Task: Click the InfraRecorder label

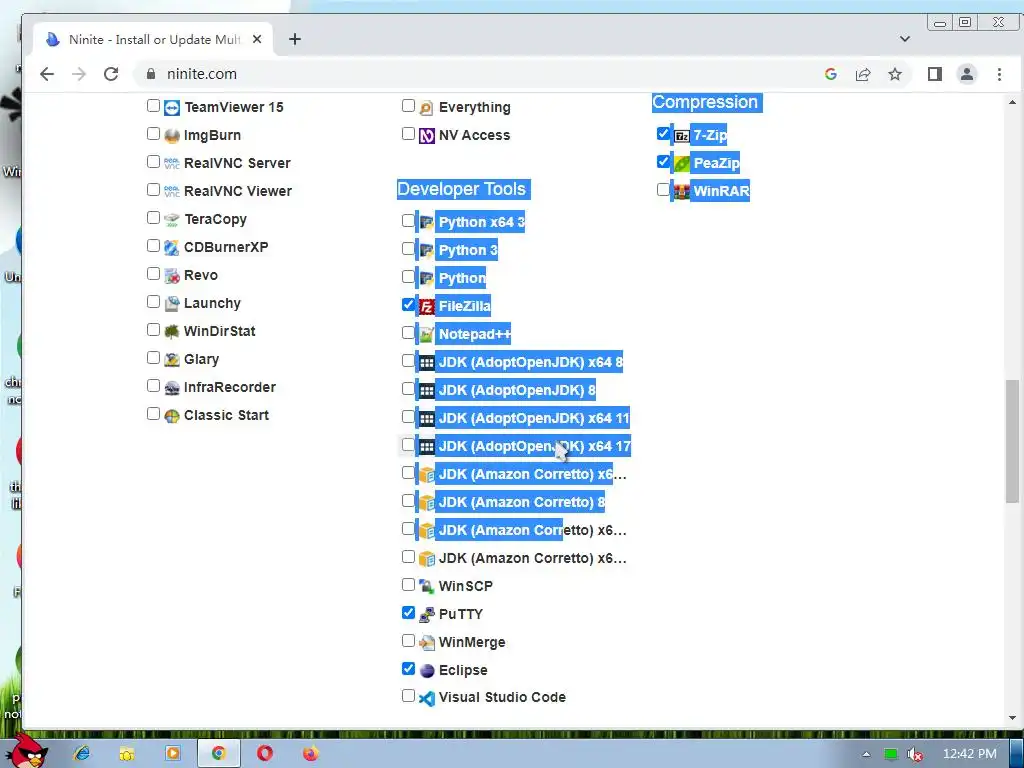Action: point(230,388)
